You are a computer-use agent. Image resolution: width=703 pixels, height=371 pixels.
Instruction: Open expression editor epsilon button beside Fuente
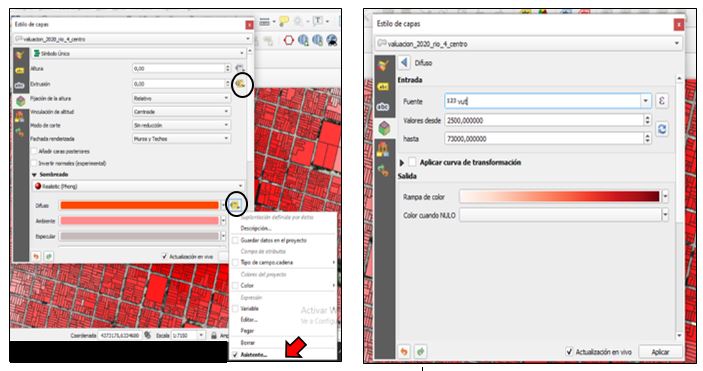point(662,101)
